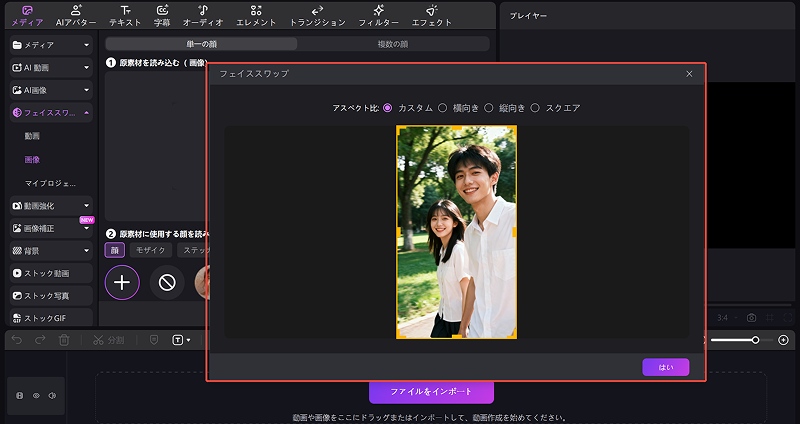The width and height of the screenshot is (800, 424).
Task: Click the left-edge crop handle of the photo
Action: pos(398,232)
